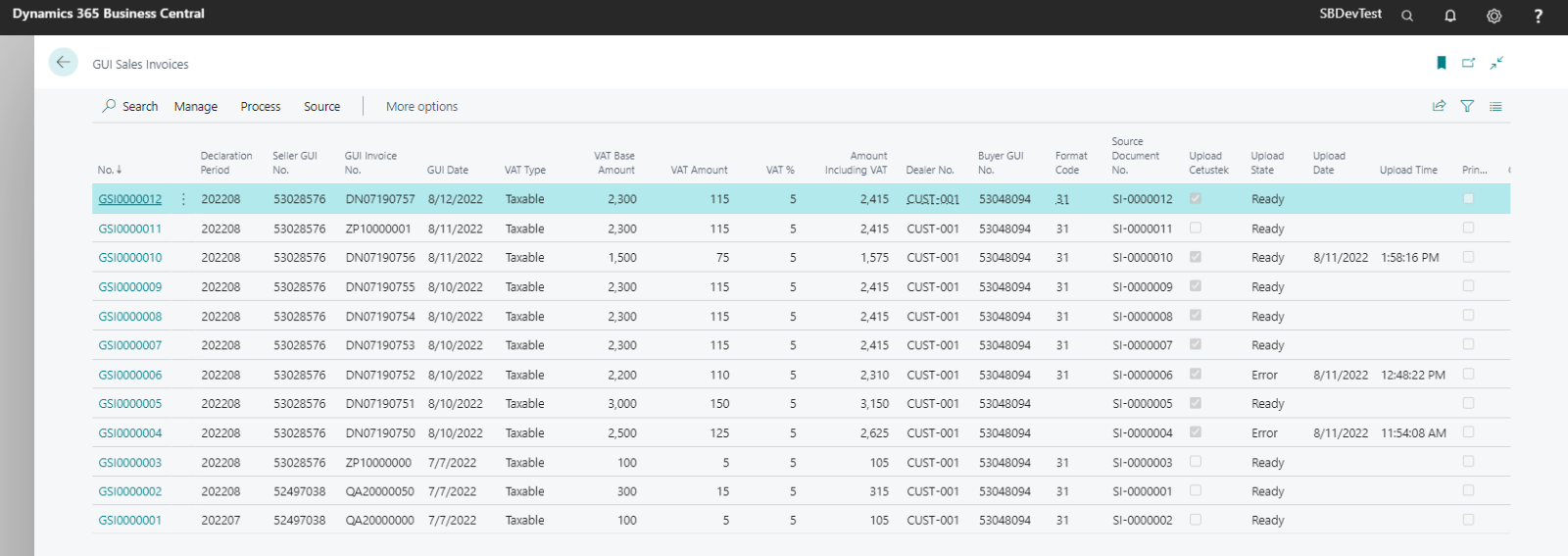Open invoice GSI0000001 link
This screenshot has width=1568, height=556.
[x=130, y=521]
